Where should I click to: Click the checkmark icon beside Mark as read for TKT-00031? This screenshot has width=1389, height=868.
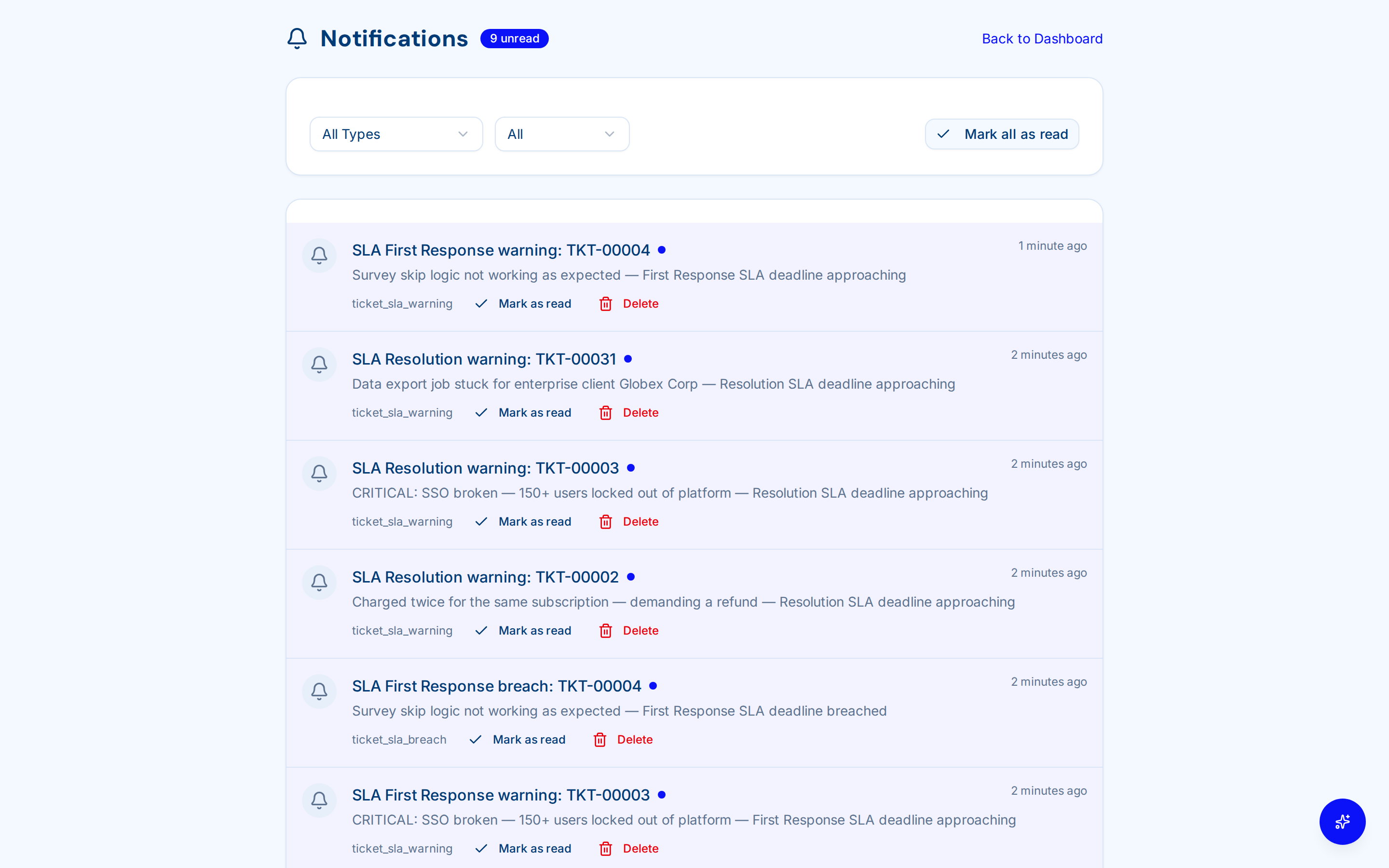481,412
